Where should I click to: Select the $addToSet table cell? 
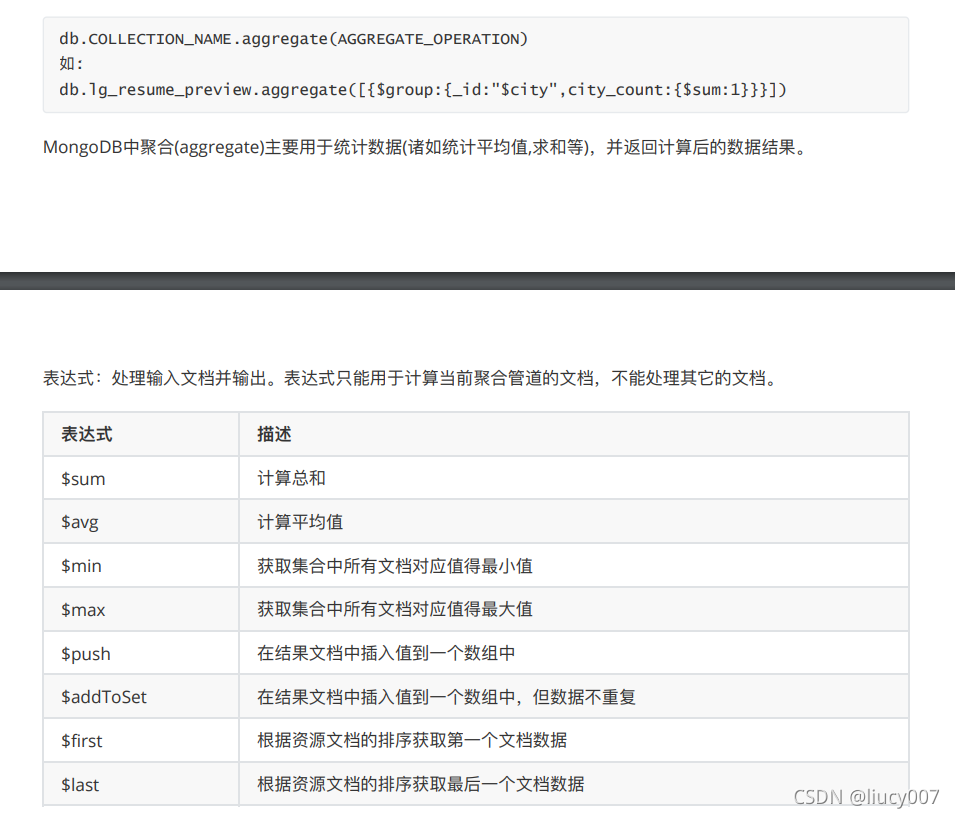tap(141, 697)
